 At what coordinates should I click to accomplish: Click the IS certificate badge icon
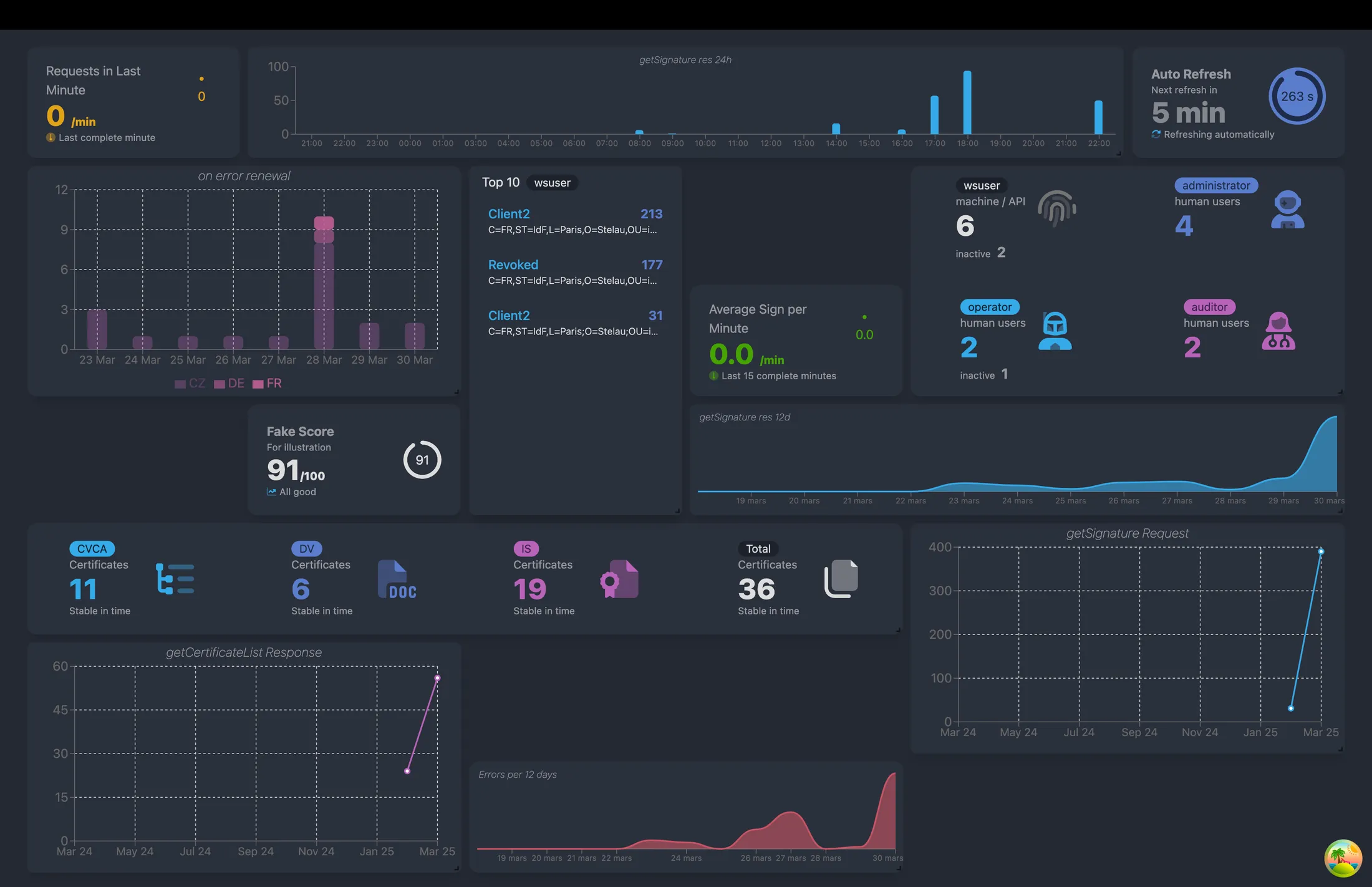pos(619,579)
